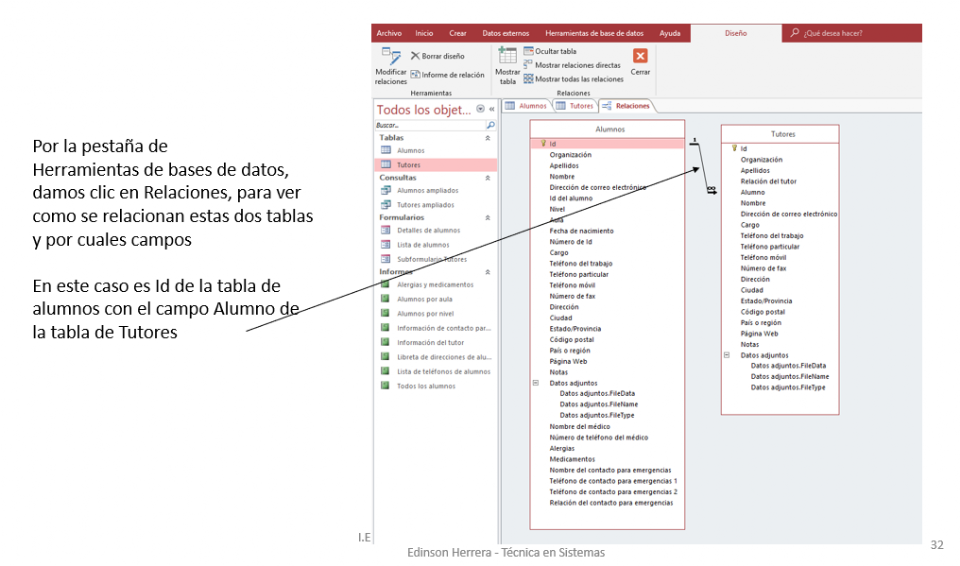Collapse Datos adjuntos in Tutores table

coord(727,354)
